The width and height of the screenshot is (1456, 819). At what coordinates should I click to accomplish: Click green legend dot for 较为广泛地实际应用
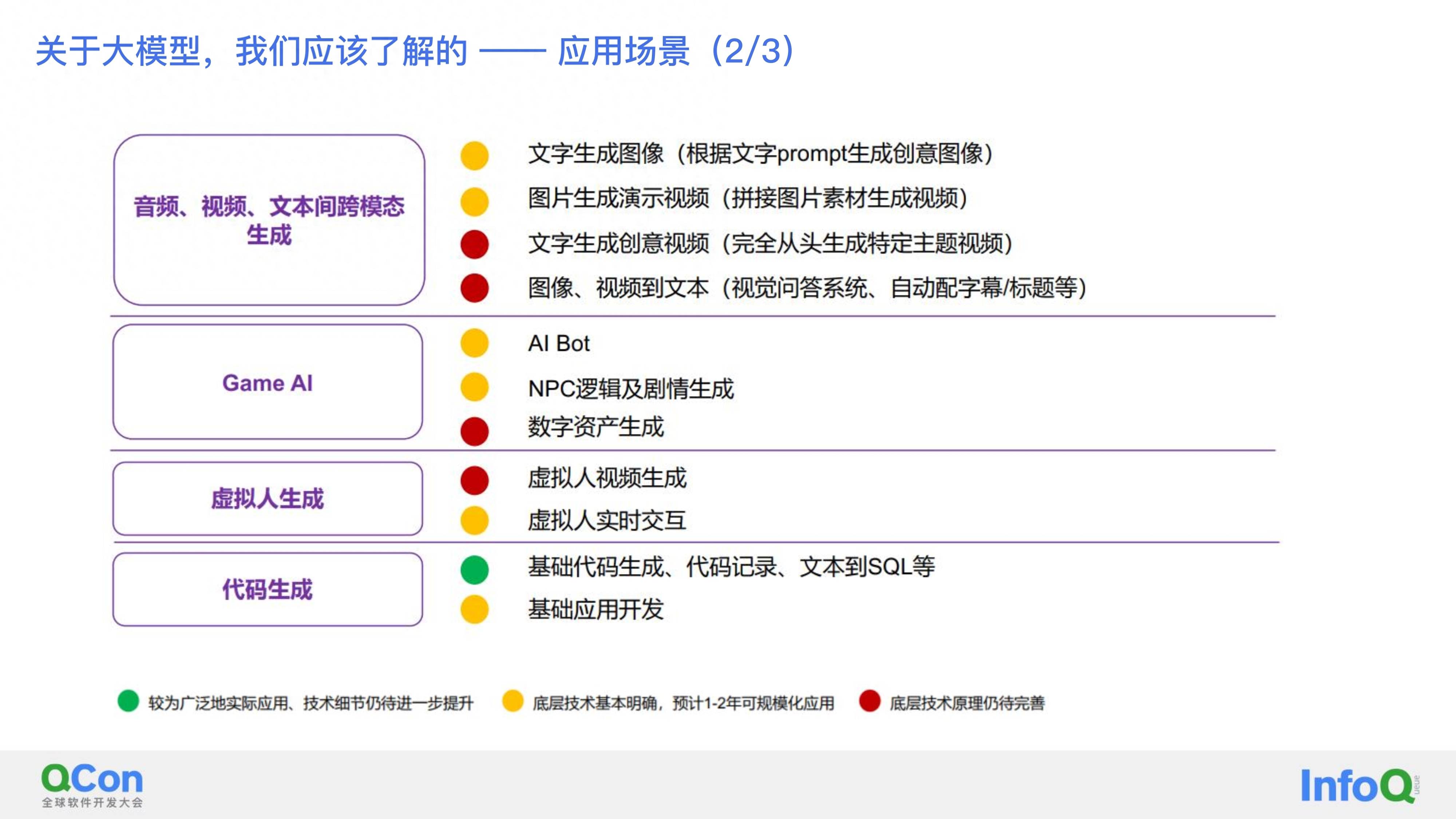point(128,701)
